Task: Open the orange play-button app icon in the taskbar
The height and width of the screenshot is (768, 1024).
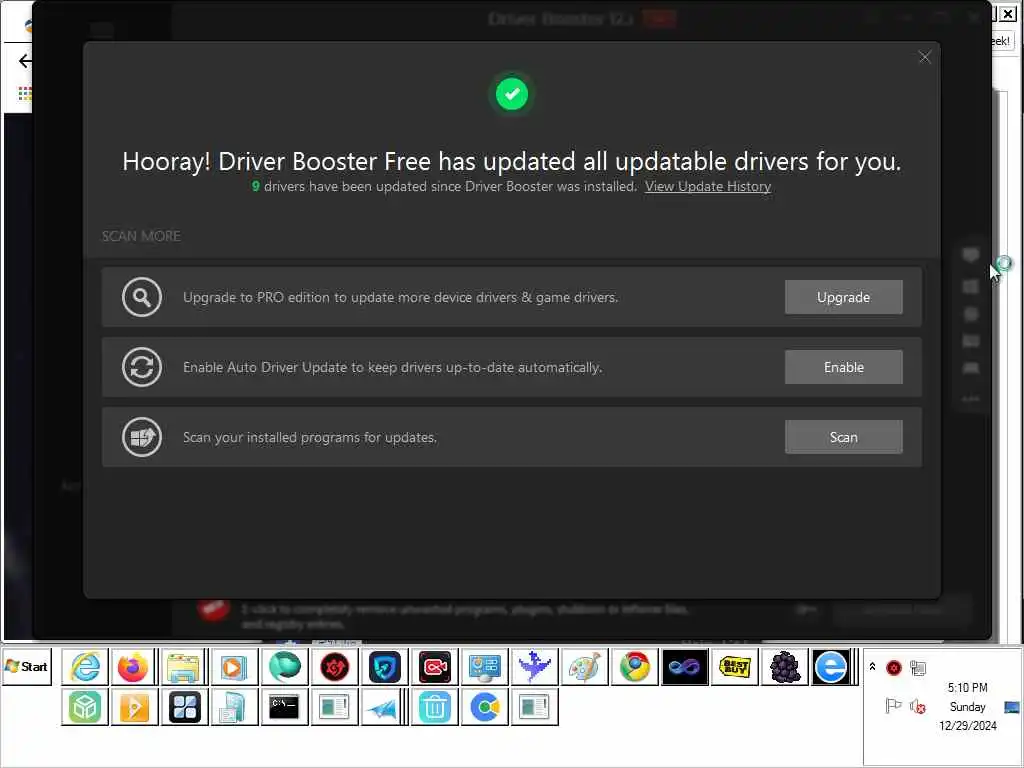Action: pyautogui.click(x=135, y=707)
